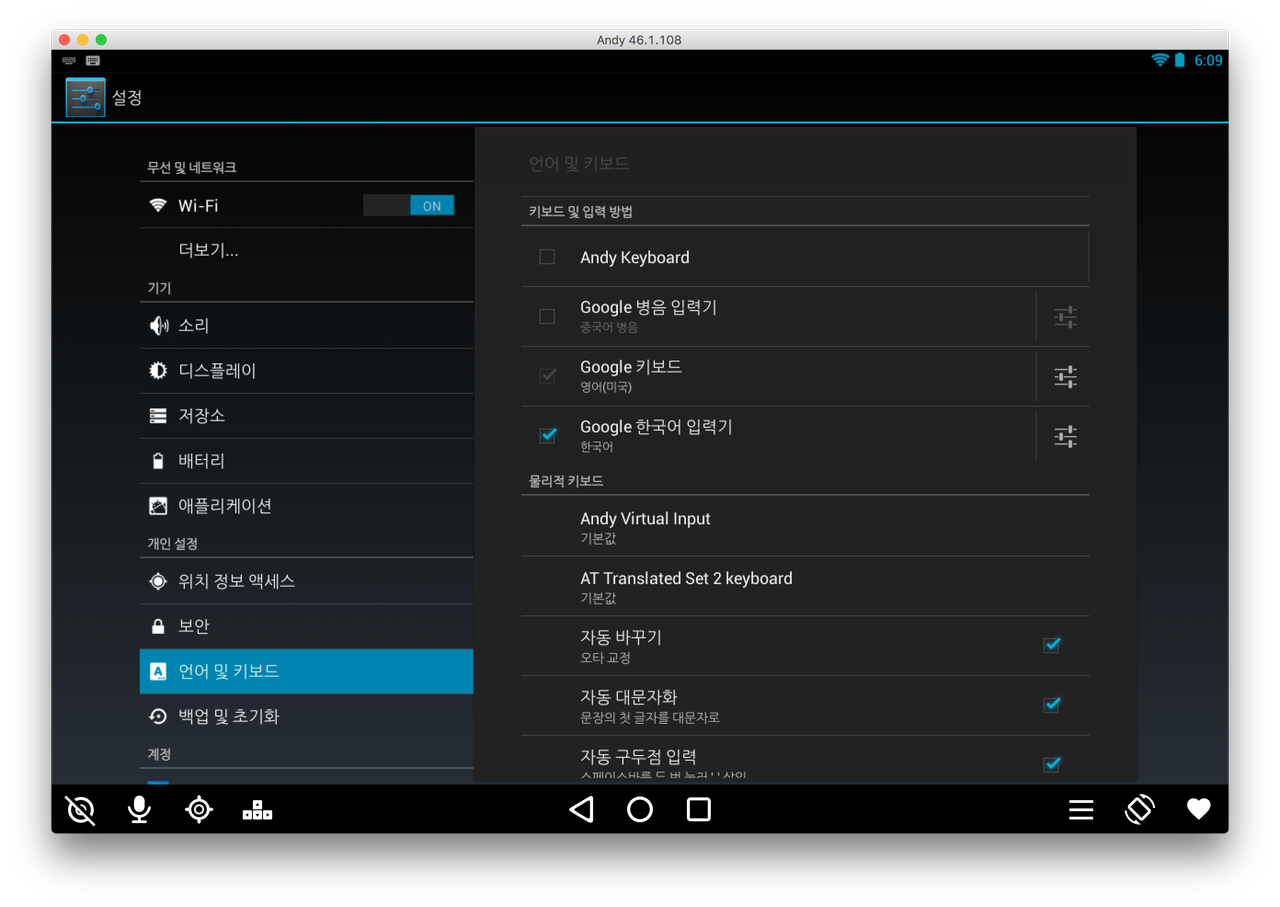The height and width of the screenshot is (907, 1280).
Task: Toggle the crossed-out camera icon
Action: (x=81, y=810)
